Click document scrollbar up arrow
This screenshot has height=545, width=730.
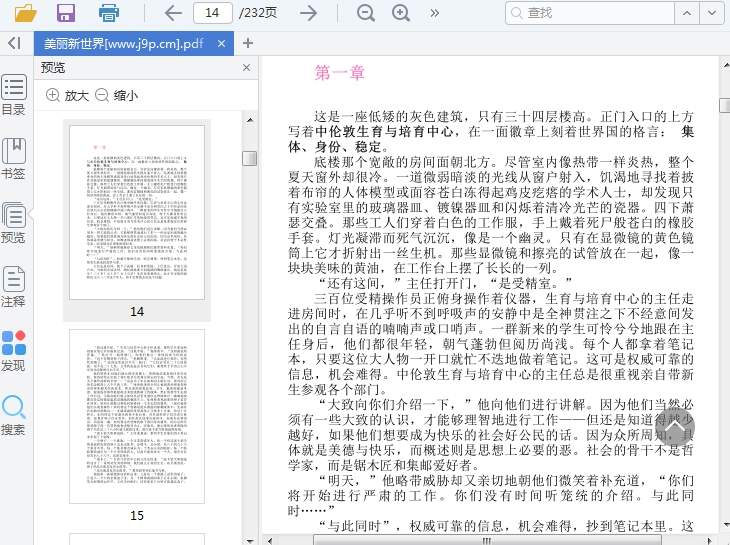pyautogui.click(x=725, y=65)
